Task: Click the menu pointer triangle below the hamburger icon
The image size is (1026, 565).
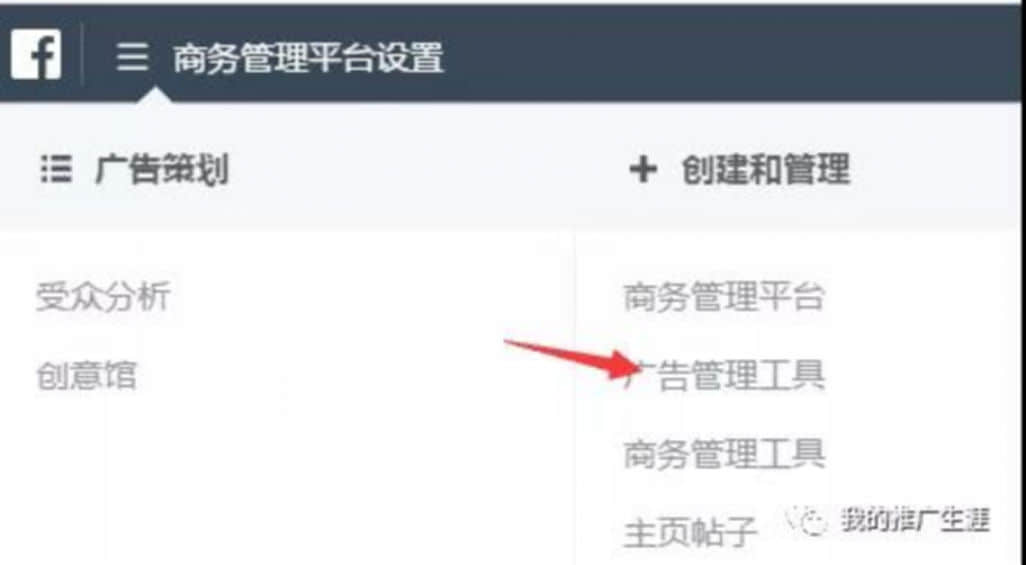Action: point(156,95)
